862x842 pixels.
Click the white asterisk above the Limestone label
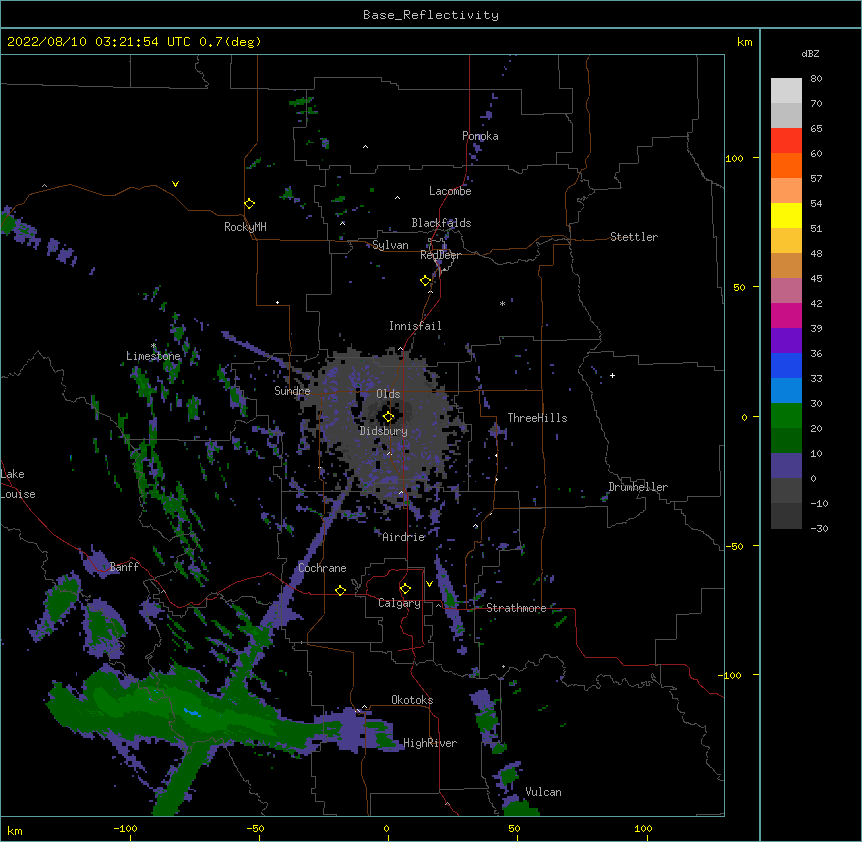153,346
